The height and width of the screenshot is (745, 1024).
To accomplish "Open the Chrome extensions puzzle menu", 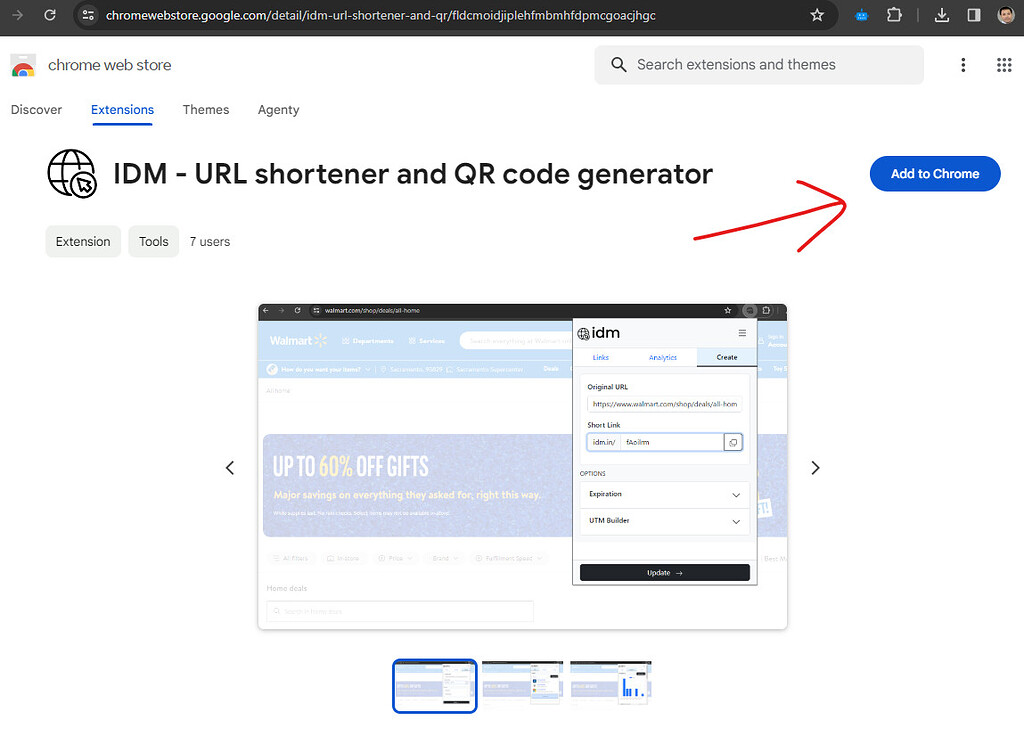I will [x=894, y=15].
